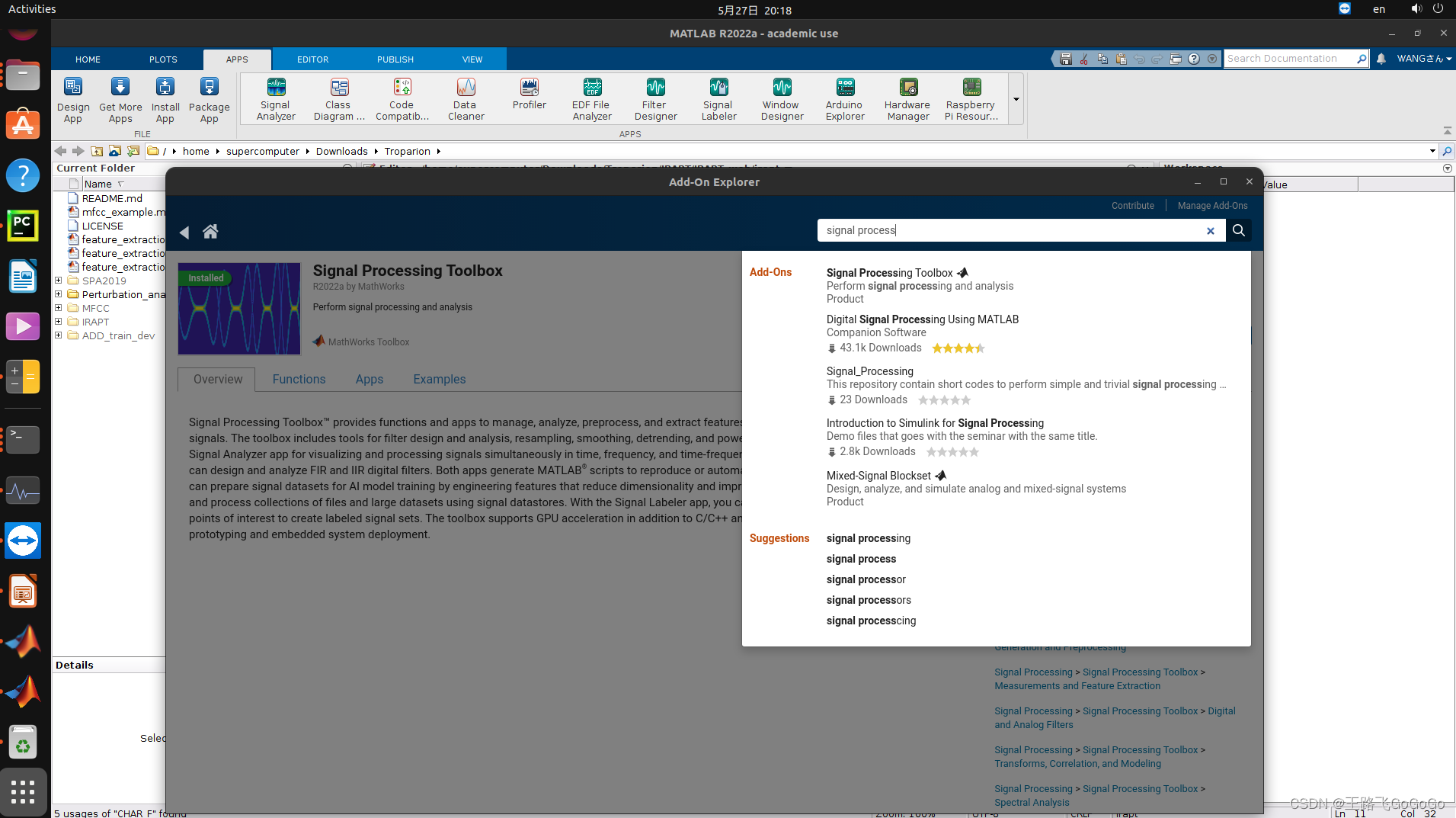Expand the MFCC folder in Current Folder
Image resolution: width=1456 pixels, height=818 pixels.
59,308
